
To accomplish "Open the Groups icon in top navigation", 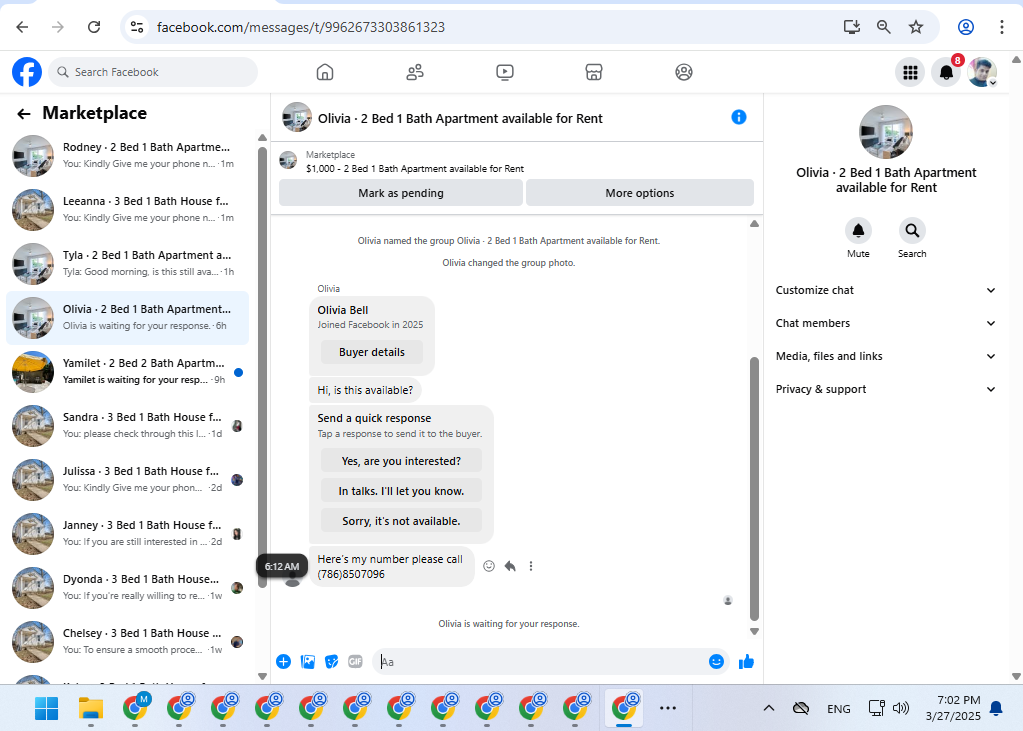I will (684, 72).
